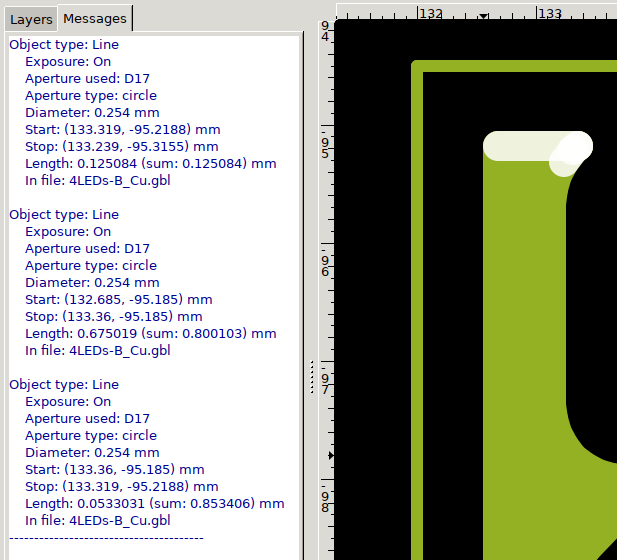Click 'In file: 4LEDs-B_Cu.gbl' in the last message block

pyautogui.click(x=98, y=520)
